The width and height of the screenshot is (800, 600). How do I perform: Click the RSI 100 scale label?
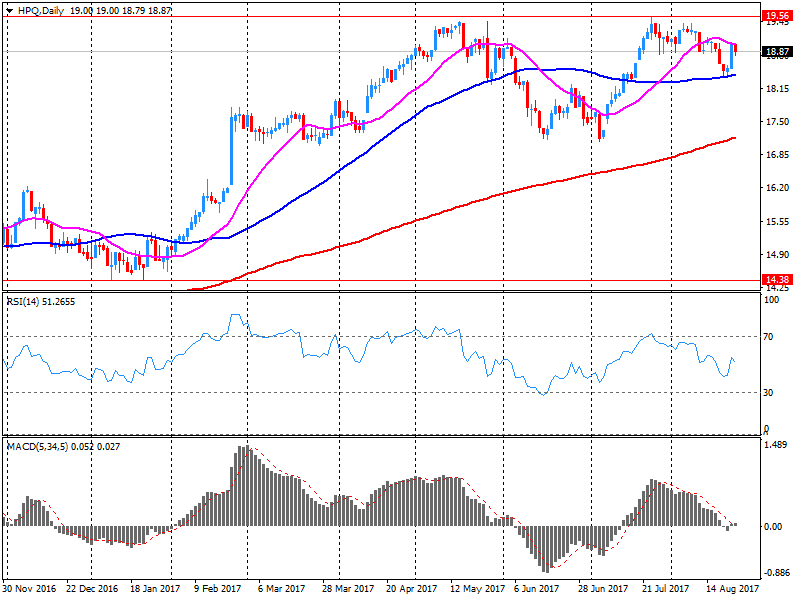771,299
